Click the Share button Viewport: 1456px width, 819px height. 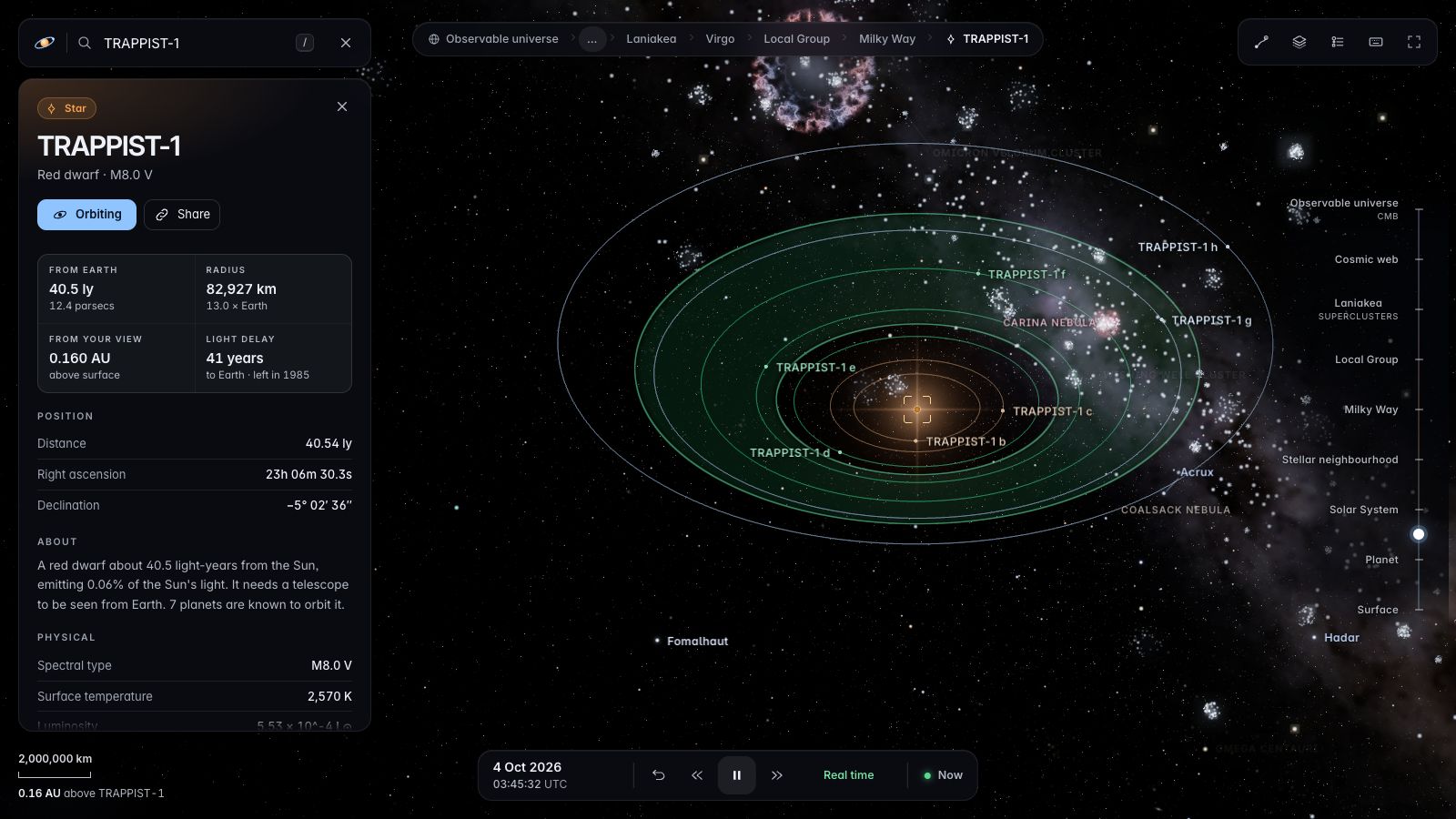tap(182, 215)
